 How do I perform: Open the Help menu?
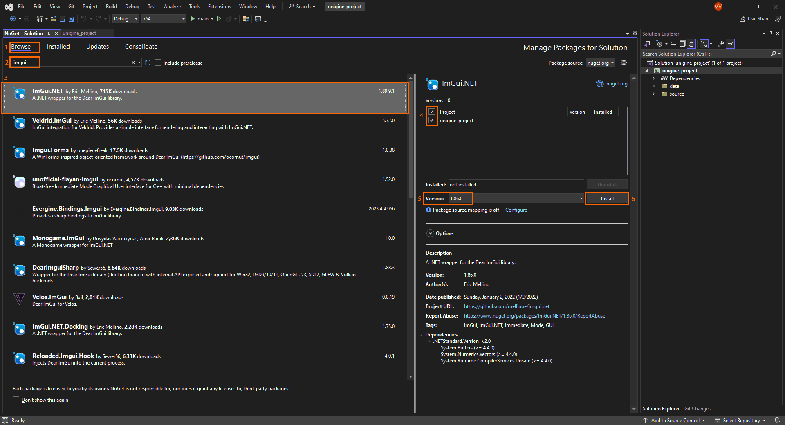[x=270, y=7]
